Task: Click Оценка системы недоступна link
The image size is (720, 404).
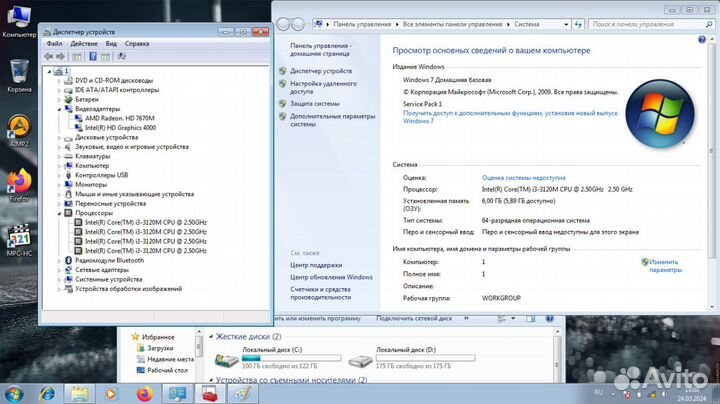Action: point(523,178)
